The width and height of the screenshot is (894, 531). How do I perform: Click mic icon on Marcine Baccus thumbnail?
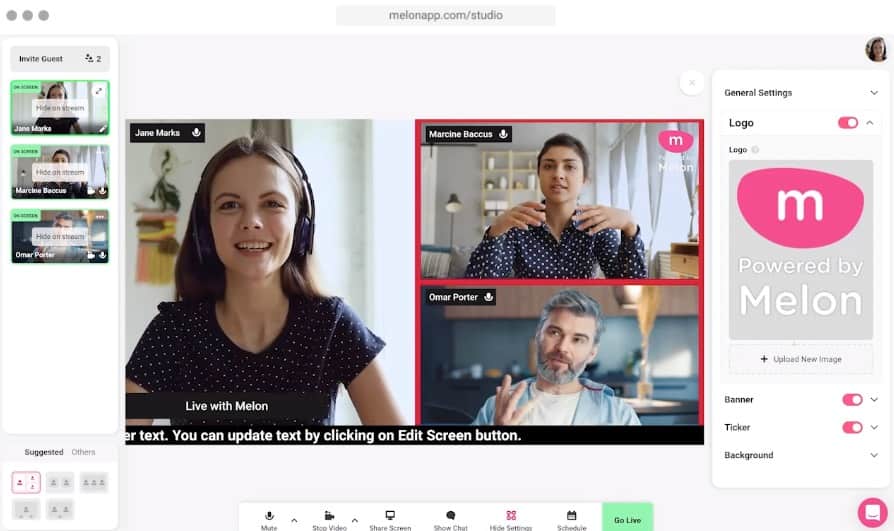(103, 191)
